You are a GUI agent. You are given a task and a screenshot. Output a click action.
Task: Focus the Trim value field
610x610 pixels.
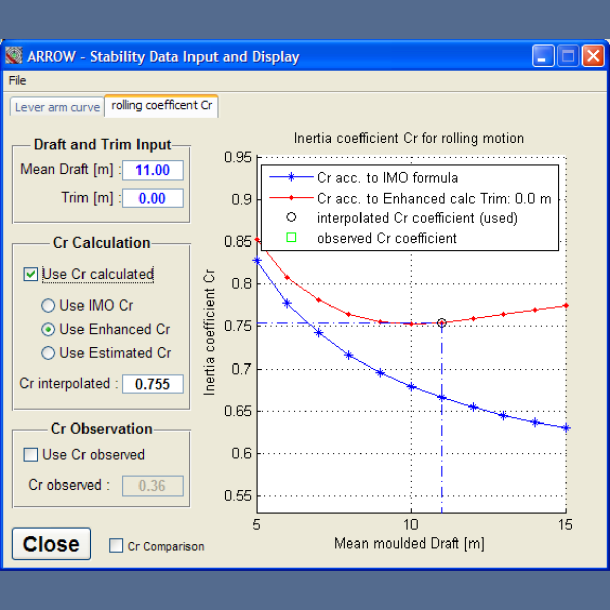coord(153,198)
